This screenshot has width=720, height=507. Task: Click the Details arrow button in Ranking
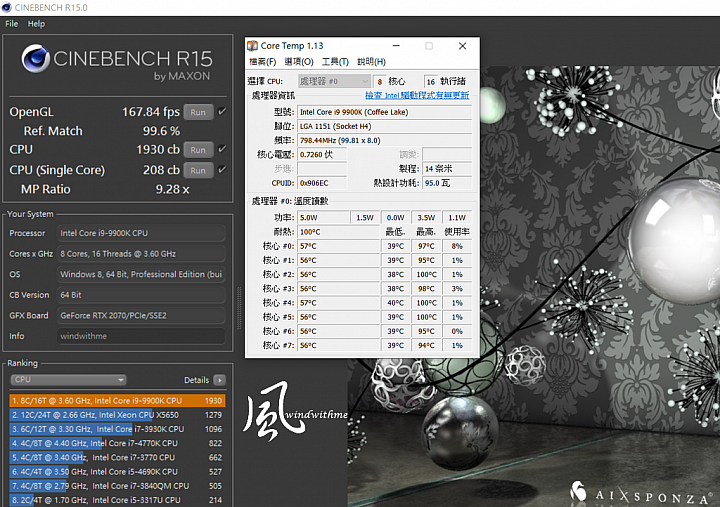(x=219, y=380)
